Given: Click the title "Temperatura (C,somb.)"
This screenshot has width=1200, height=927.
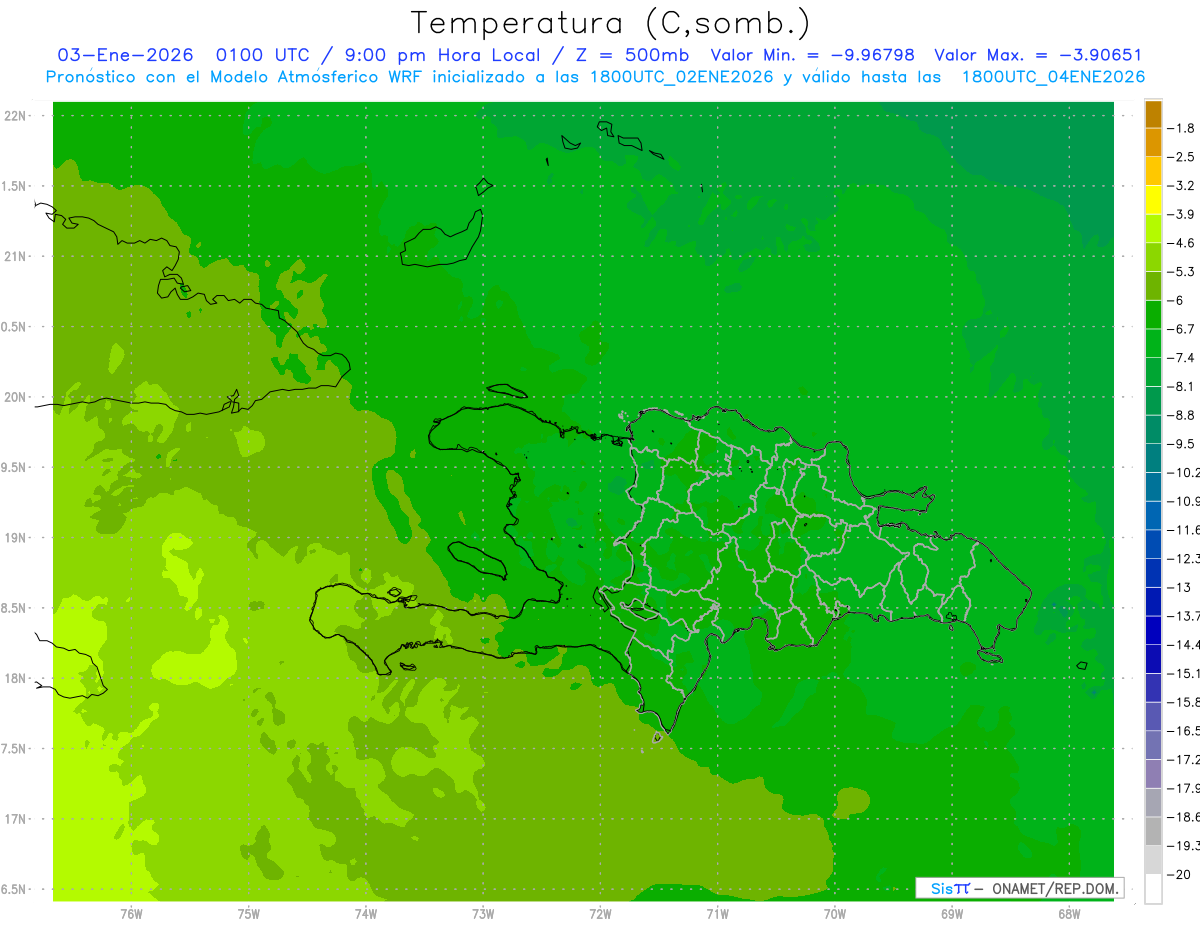Looking at the screenshot, I should (x=611, y=22).
